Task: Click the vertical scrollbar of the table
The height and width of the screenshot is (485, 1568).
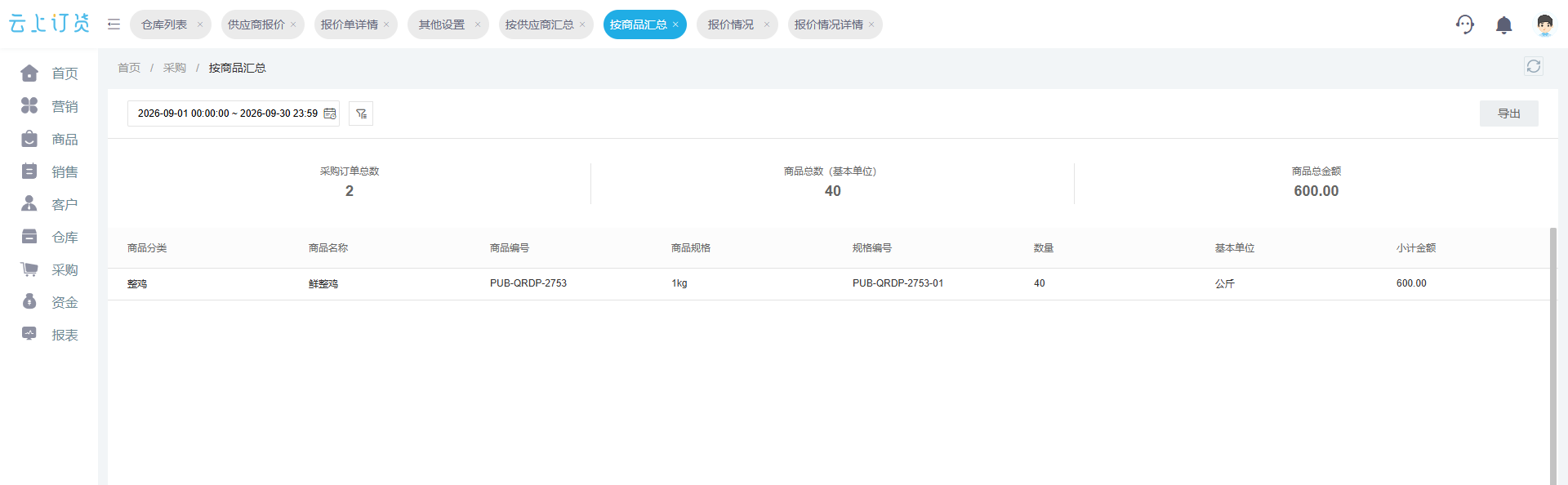Action: [x=1553, y=356]
